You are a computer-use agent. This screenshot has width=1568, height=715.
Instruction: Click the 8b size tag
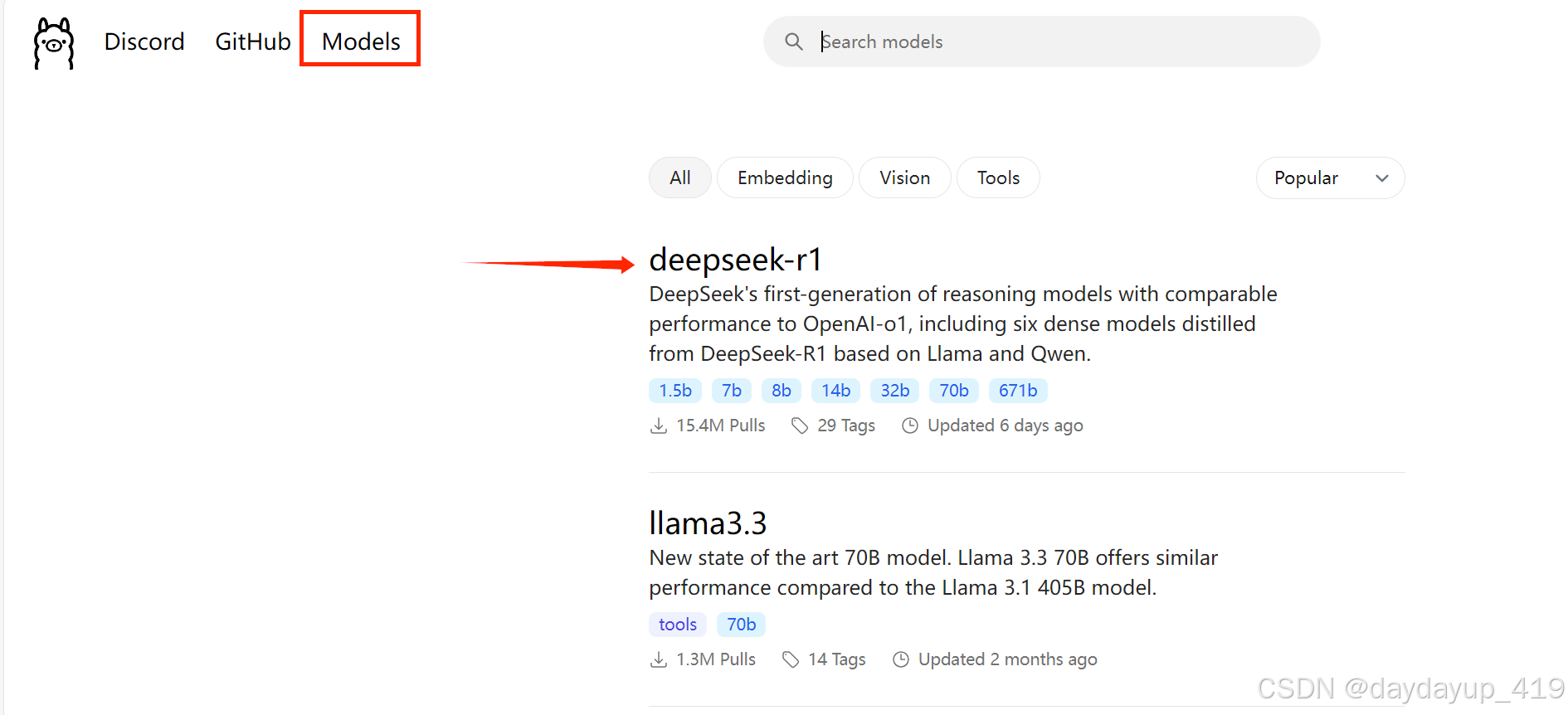782,391
